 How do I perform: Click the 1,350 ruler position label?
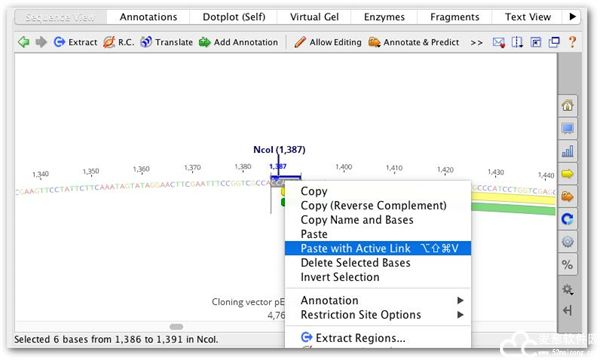[91, 171]
